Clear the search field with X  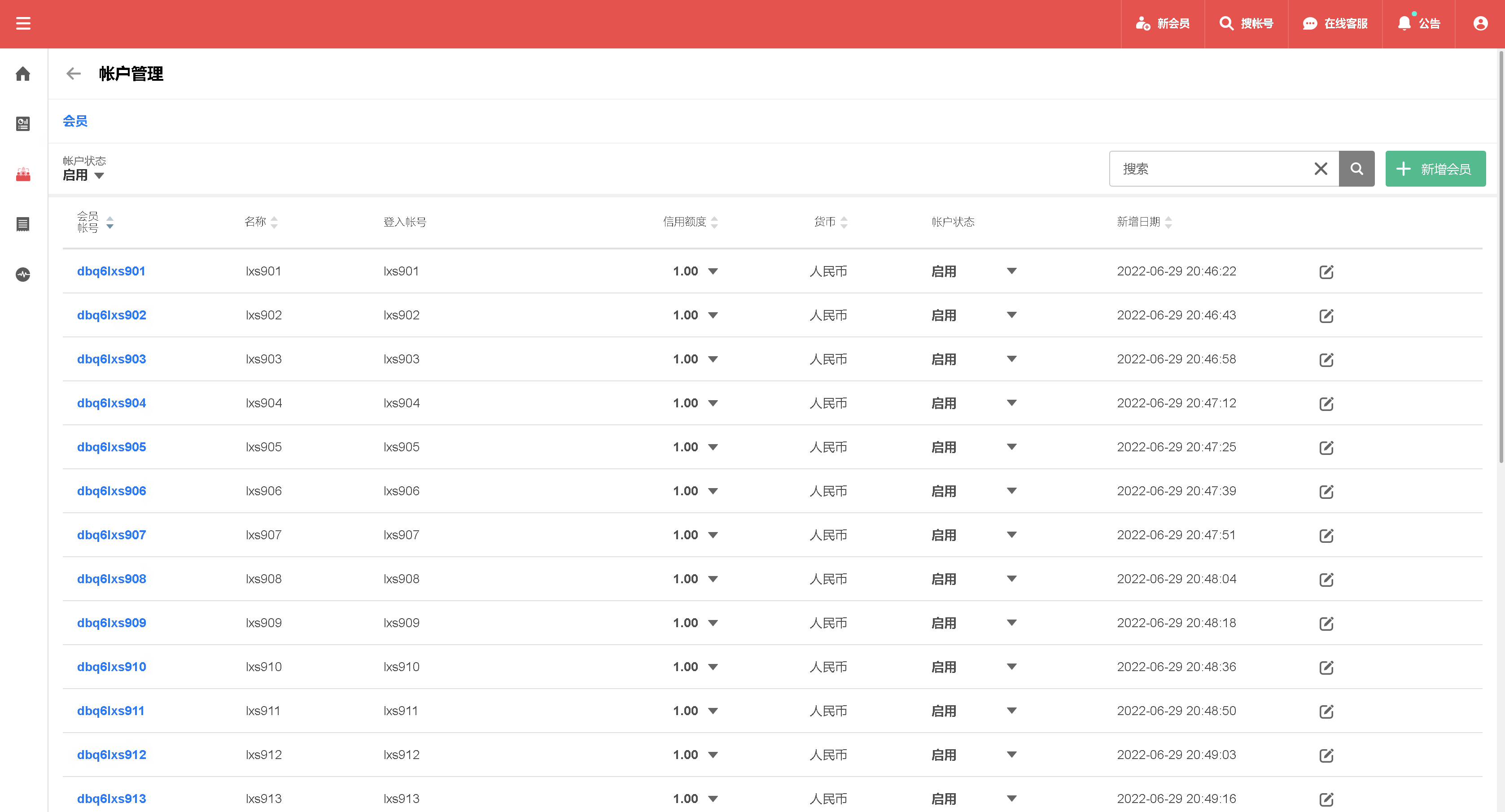click(1321, 169)
